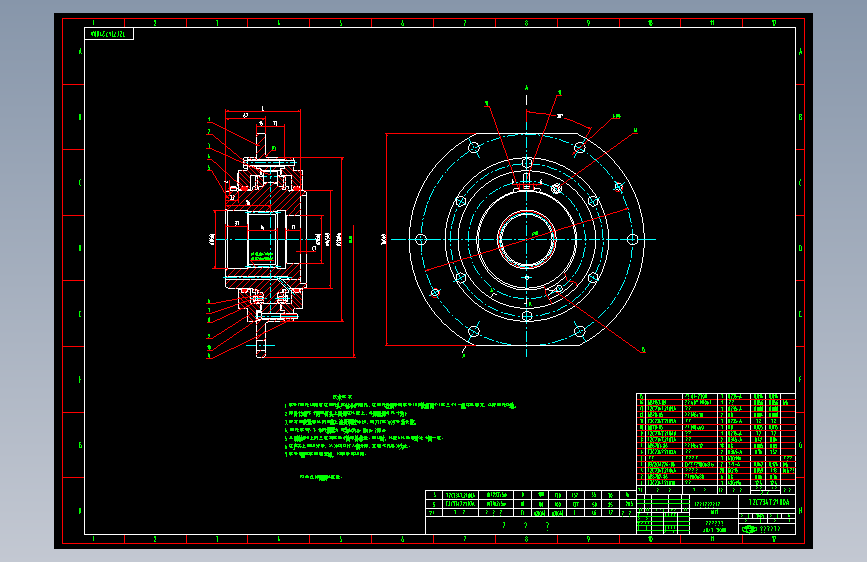Click the leftmost flange hole on the horizontal centerline

coord(421,240)
